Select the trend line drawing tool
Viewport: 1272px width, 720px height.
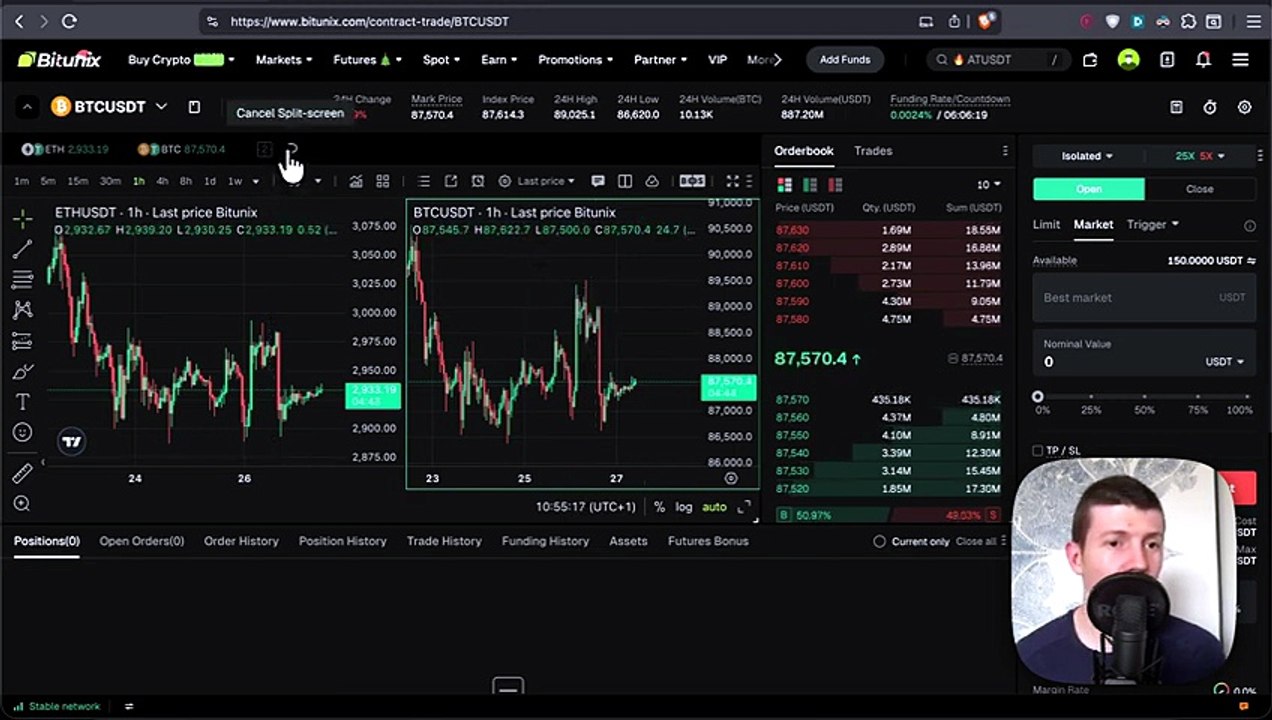(22, 249)
